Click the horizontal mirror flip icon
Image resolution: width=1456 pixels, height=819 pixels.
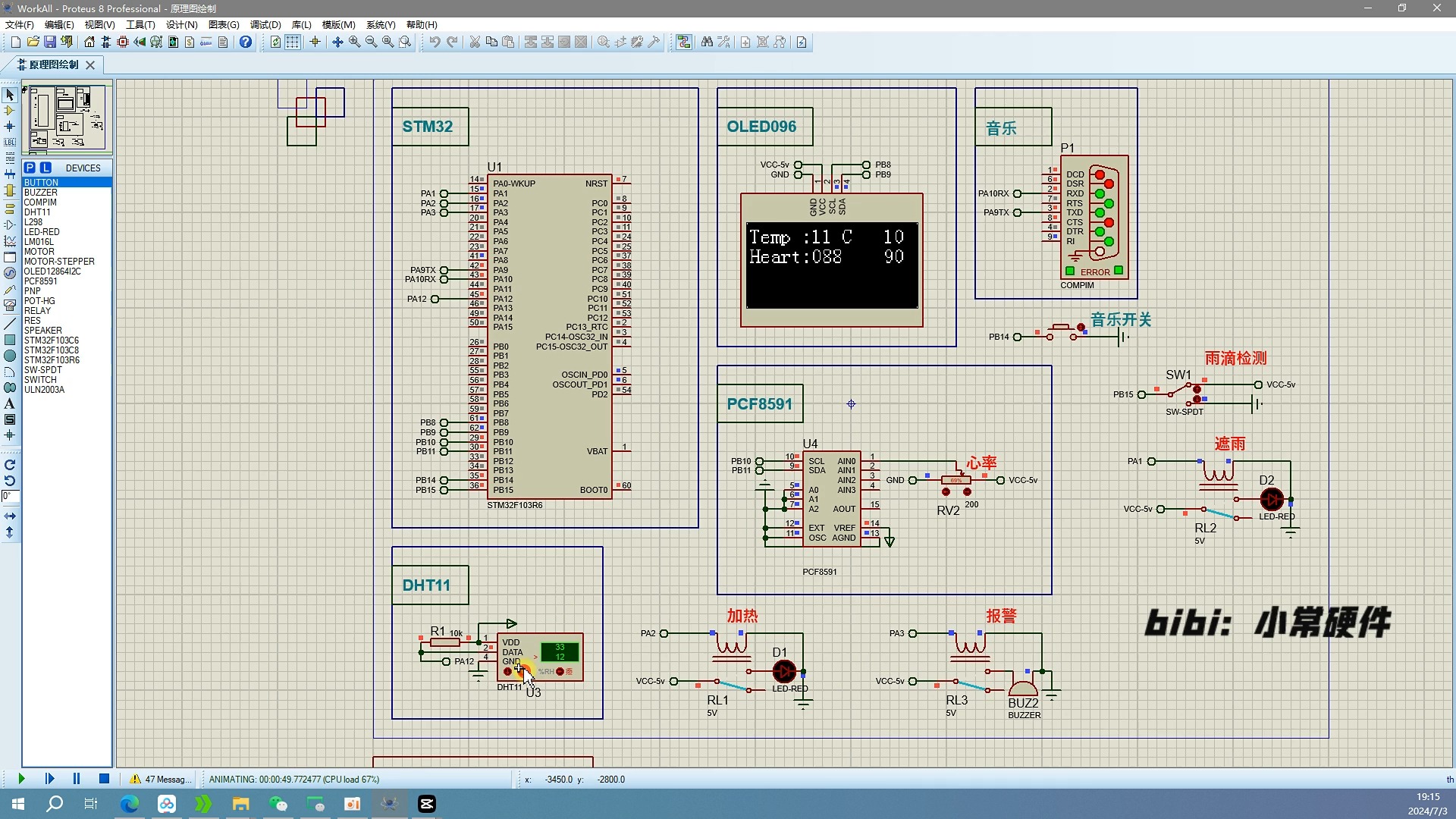point(10,516)
